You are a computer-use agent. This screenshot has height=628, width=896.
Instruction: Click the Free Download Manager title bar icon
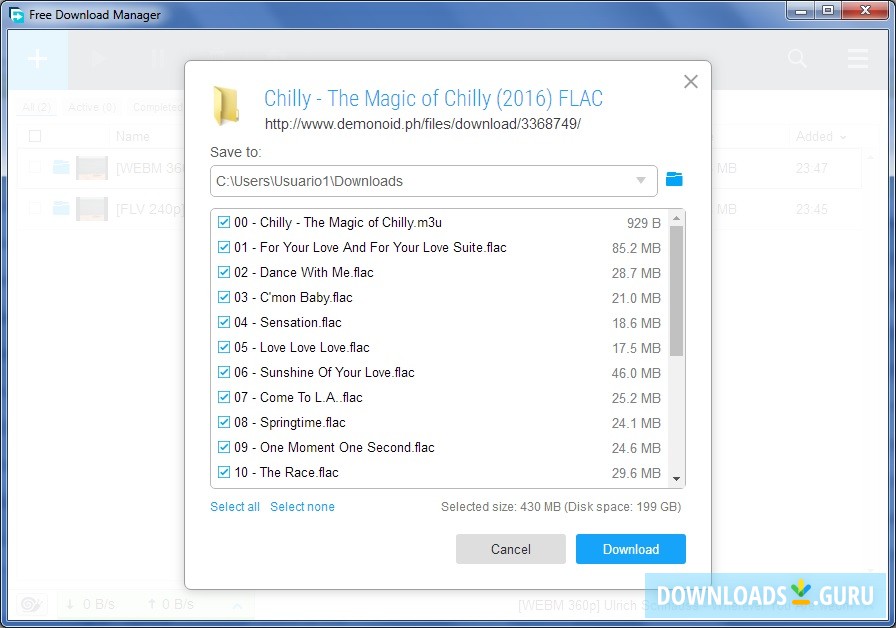coord(17,14)
